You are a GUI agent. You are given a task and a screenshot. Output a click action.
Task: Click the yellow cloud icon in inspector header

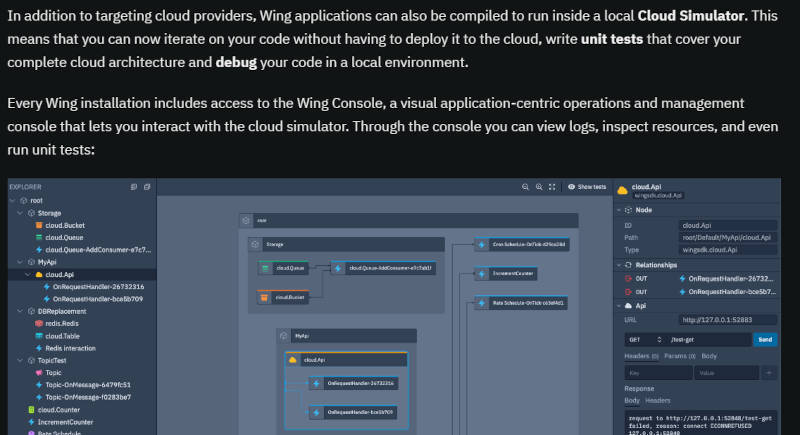(x=622, y=191)
